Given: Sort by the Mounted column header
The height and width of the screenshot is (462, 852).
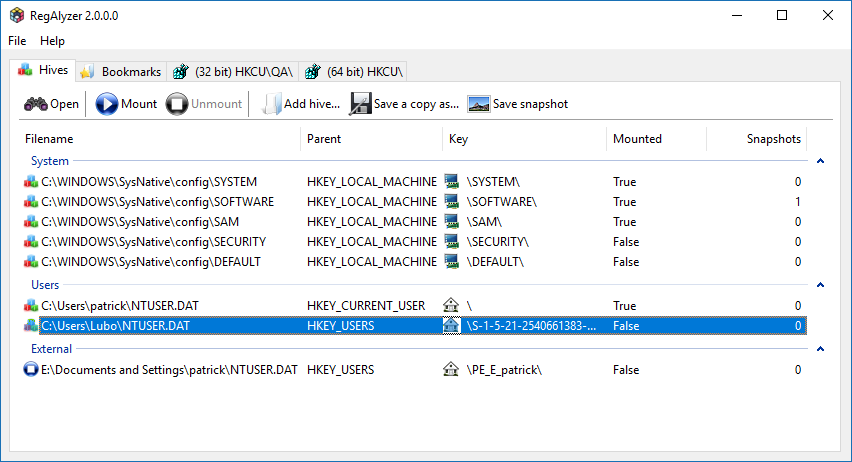Looking at the screenshot, I should click(637, 139).
